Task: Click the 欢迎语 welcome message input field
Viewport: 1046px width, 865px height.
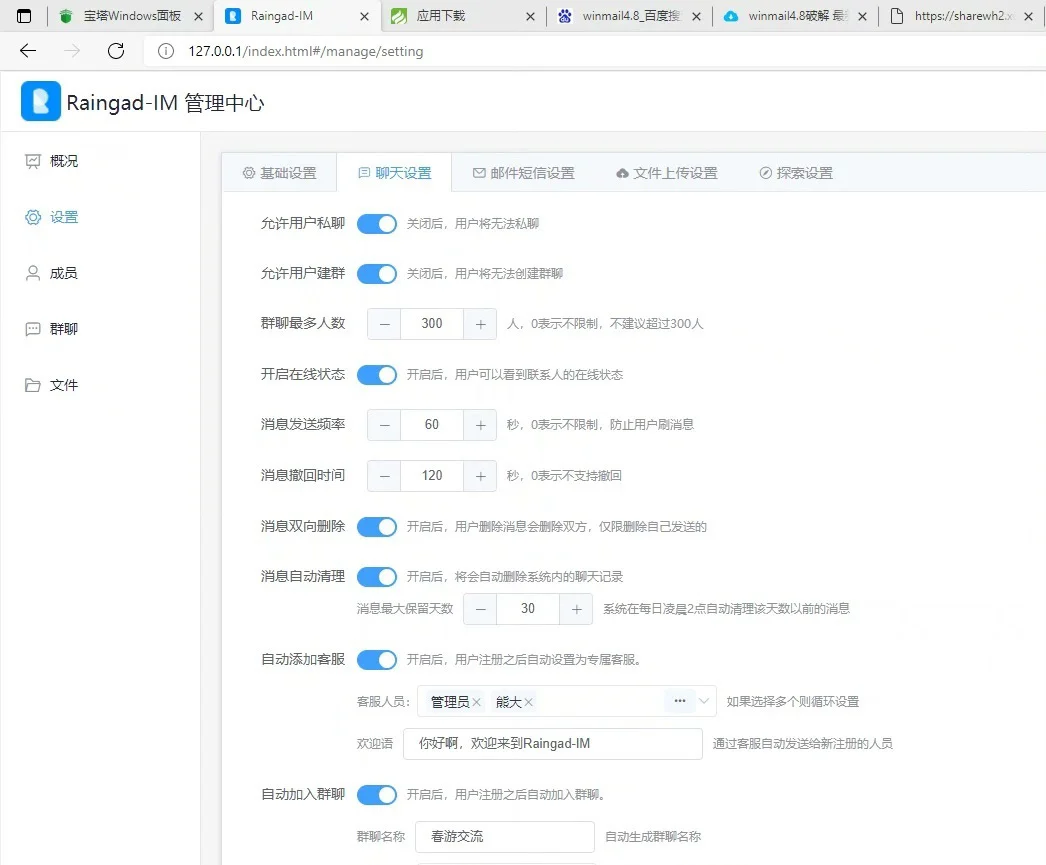Action: (551, 743)
